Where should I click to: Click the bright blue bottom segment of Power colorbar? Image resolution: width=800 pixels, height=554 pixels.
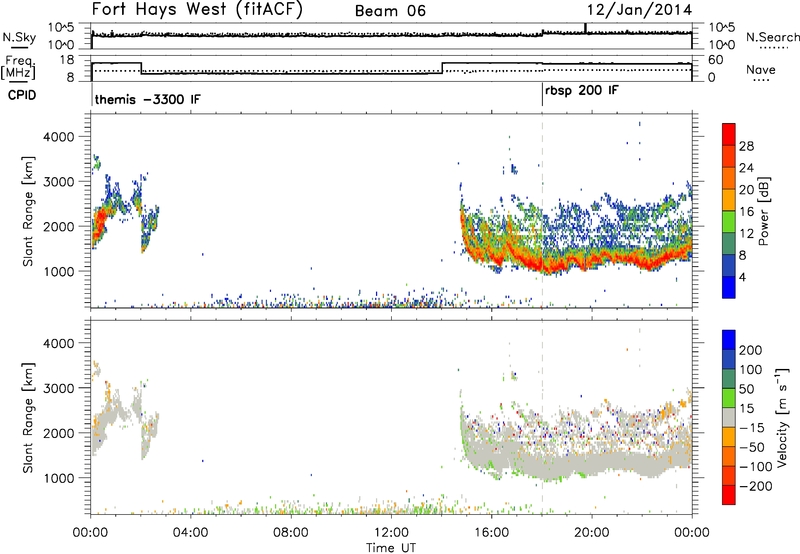tap(729, 287)
